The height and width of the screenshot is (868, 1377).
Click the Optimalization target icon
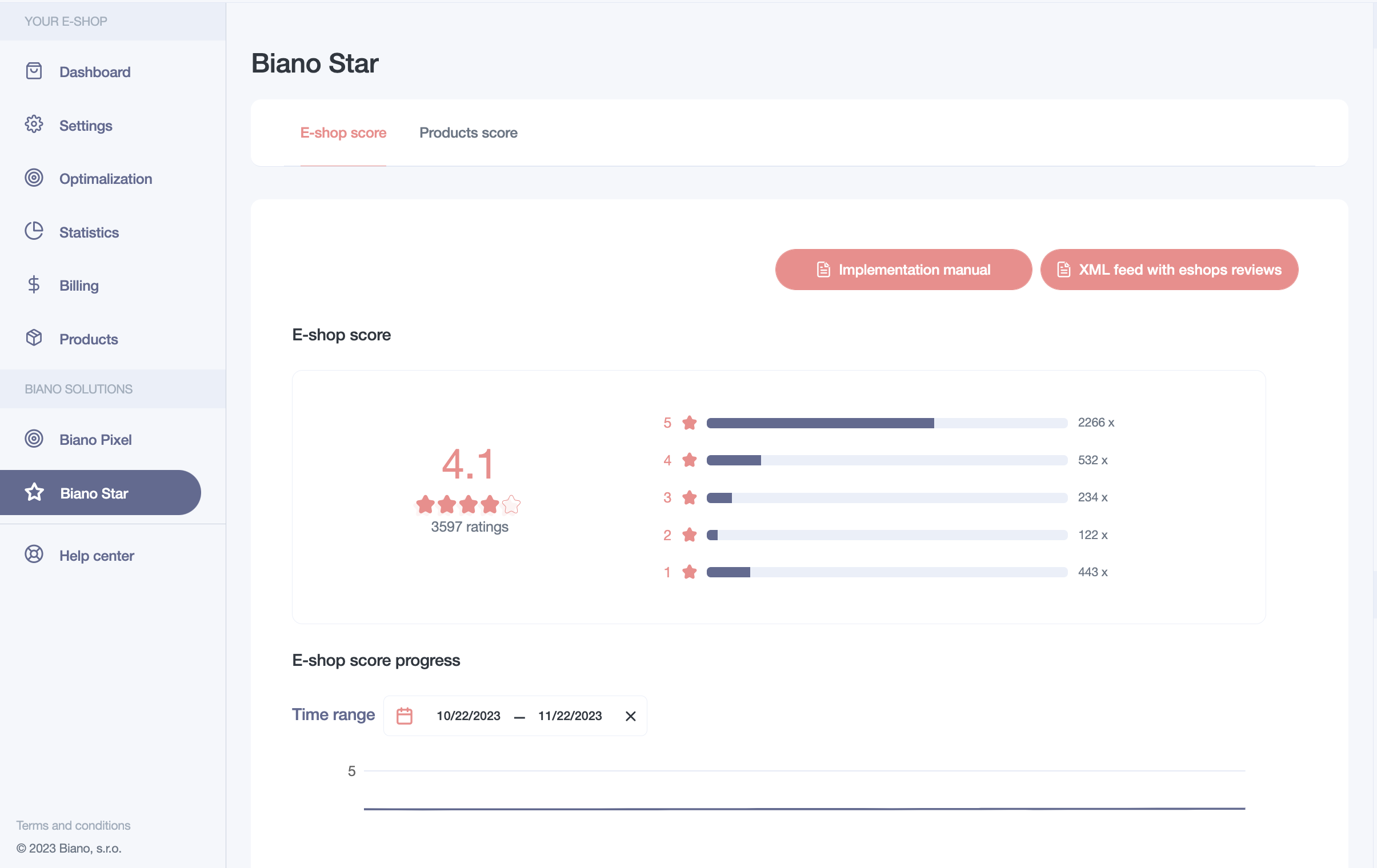click(34, 178)
